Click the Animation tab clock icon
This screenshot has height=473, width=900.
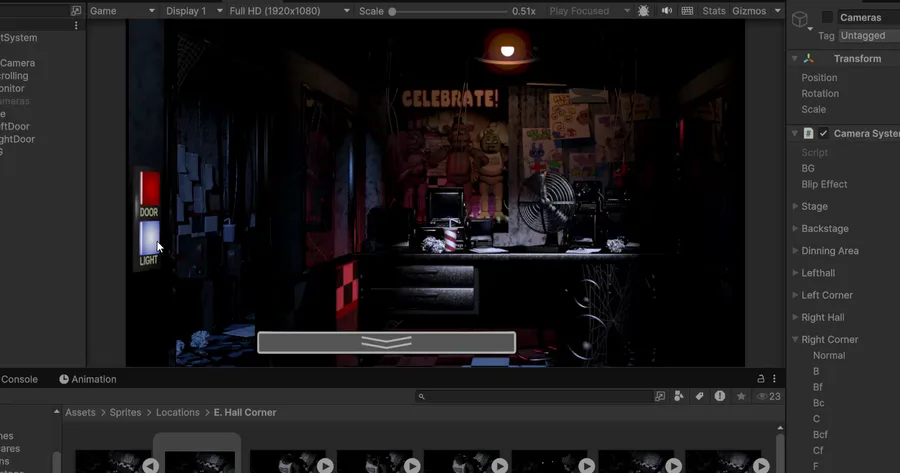pos(64,379)
